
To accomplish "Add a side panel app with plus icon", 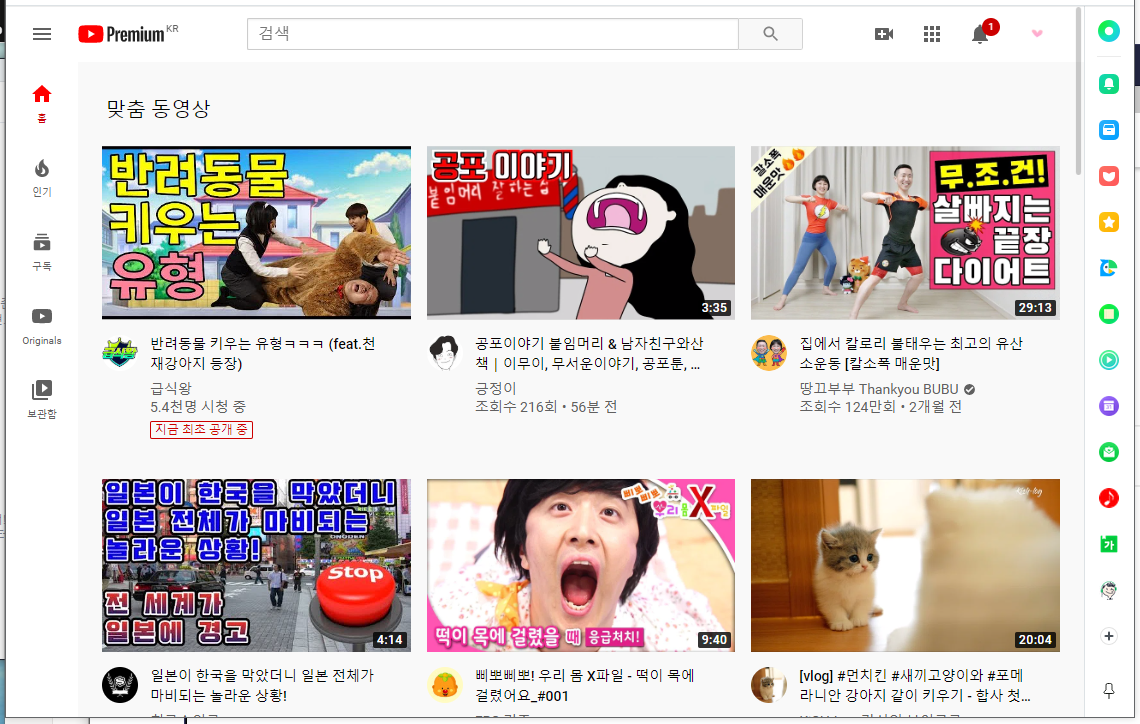I will pyautogui.click(x=1108, y=636).
